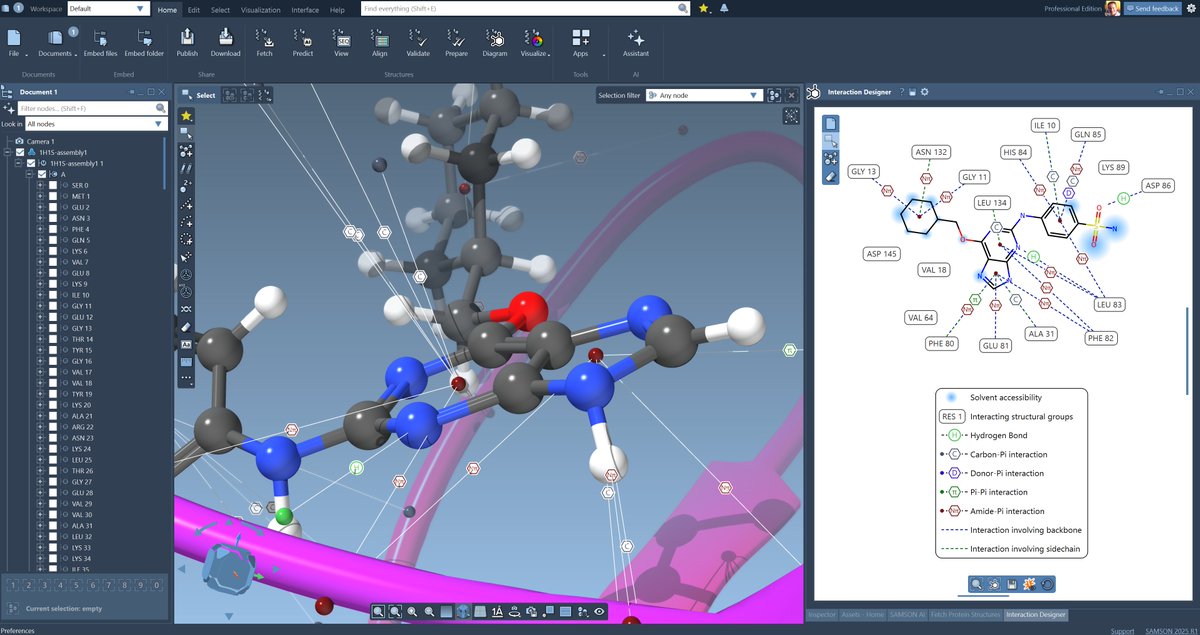Expand the GLU 2 tree node
1200x635 pixels.
tap(40, 207)
